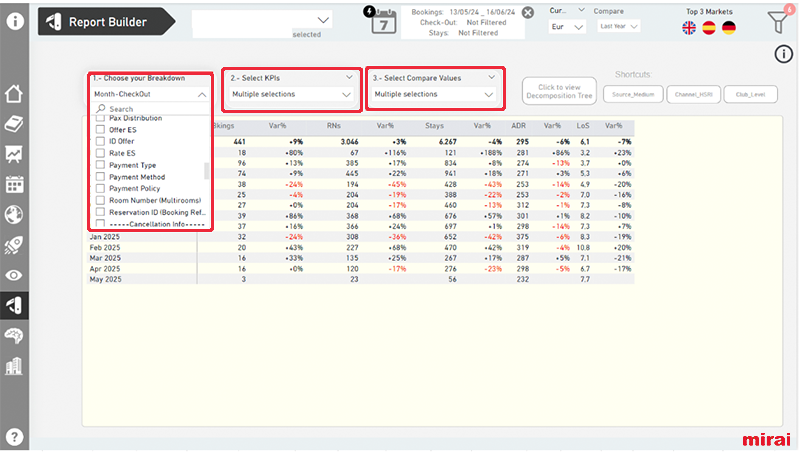Tick the Payment Method option
The height and width of the screenshot is (454, 800).
pos(100,177)
